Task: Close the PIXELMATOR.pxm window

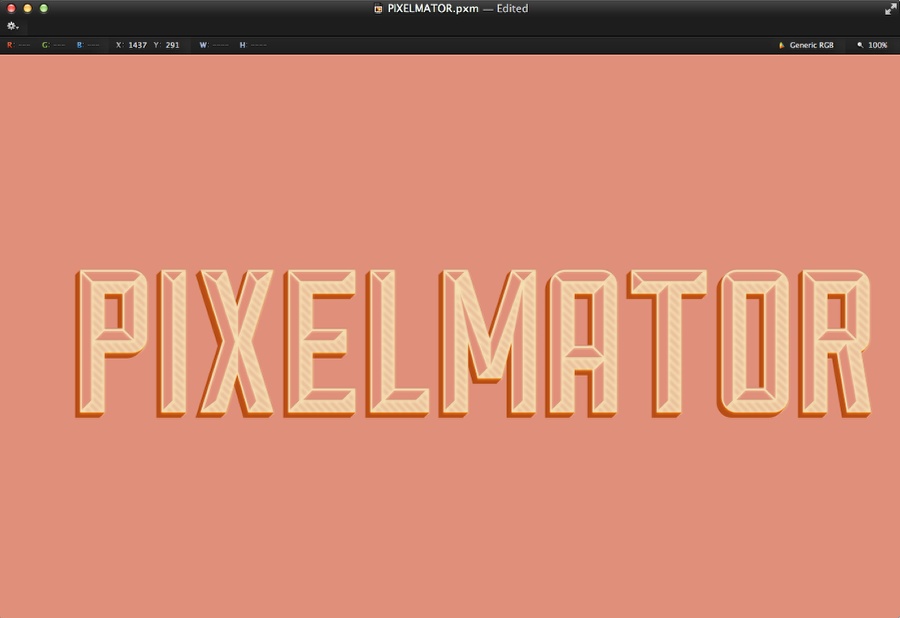Action: pos(11,9)
